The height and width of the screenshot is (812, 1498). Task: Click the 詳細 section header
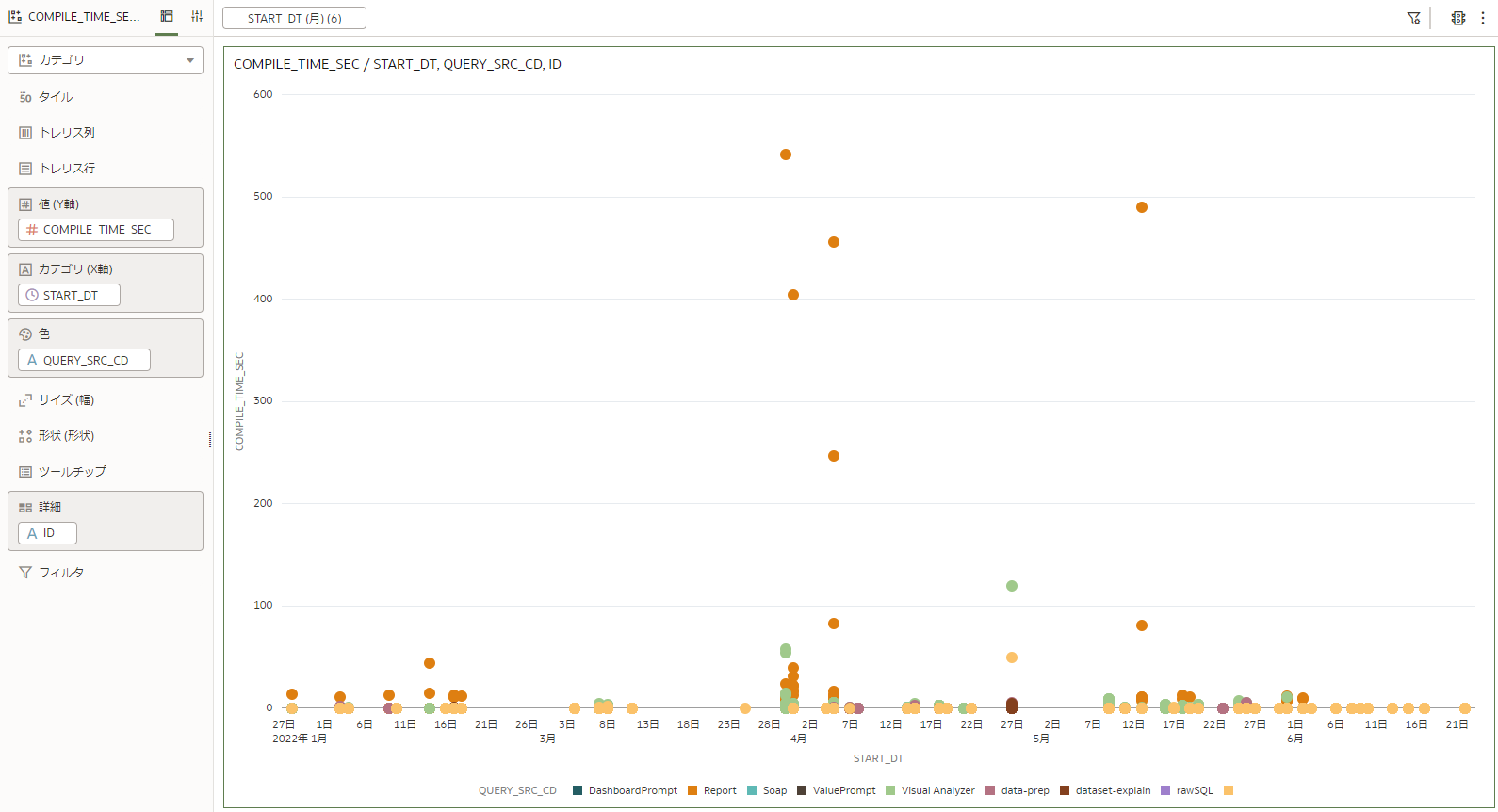click(50, 508)
